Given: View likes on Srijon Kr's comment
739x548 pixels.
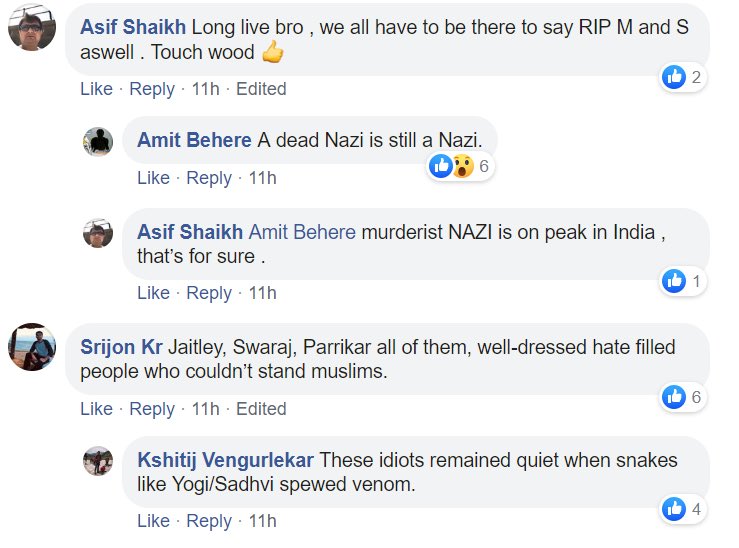Looking at the screenshot, I should pyautogui.click(x=684, y=397).
